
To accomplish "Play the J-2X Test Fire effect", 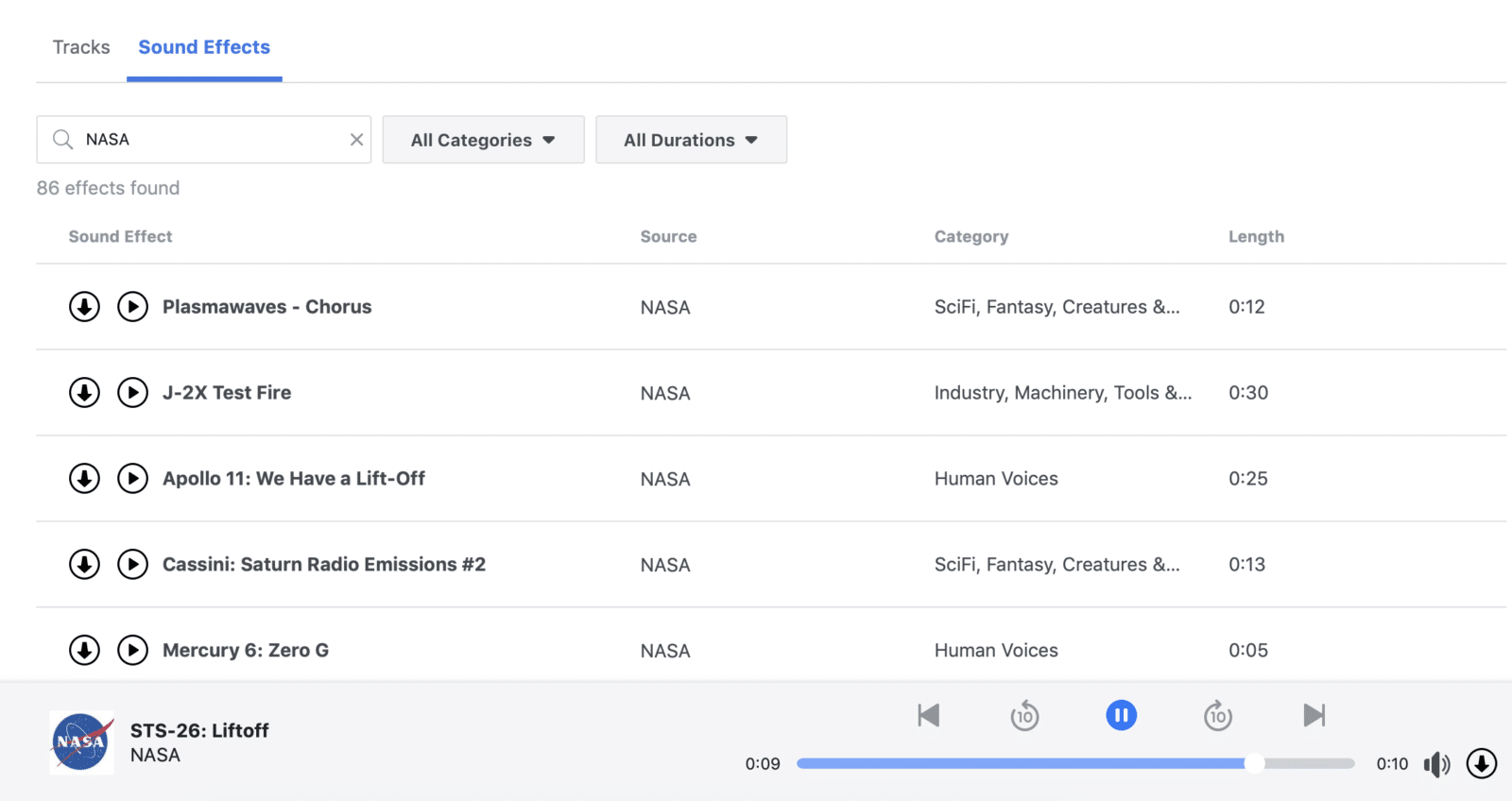I will click(132, 393).
